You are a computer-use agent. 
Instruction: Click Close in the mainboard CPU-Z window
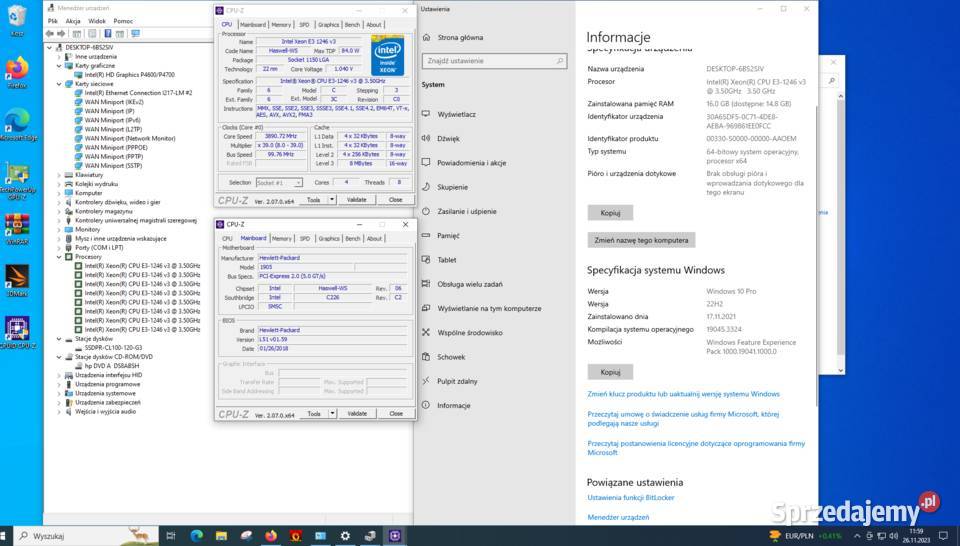(x=396, y=414)
